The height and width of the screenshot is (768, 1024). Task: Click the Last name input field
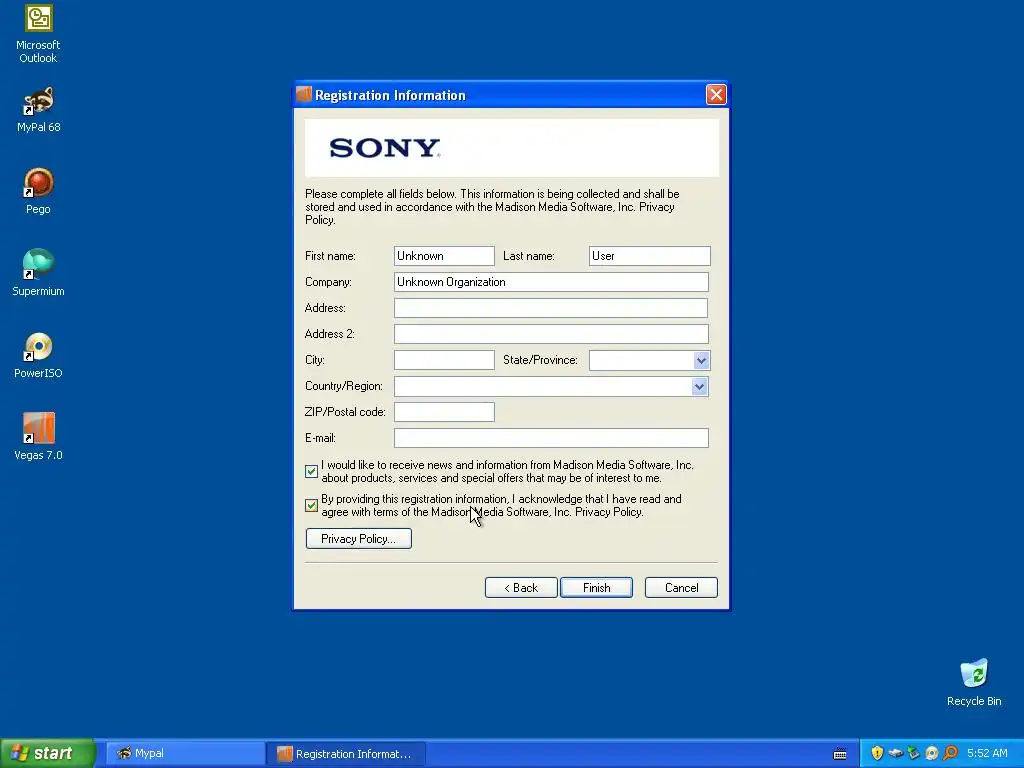pyautogui.click(x=649, y=256)
